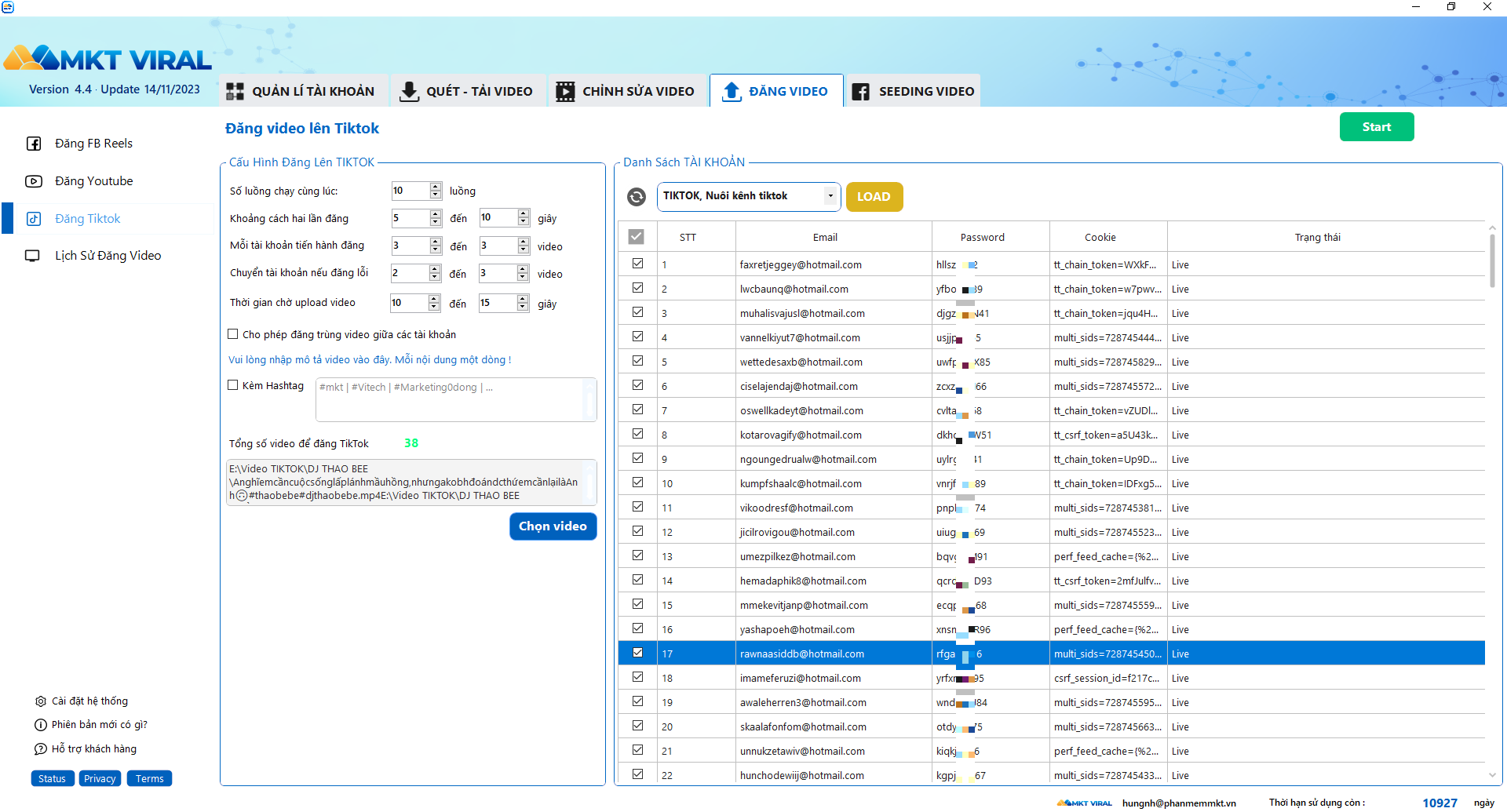Increase the Số luồng chạy cùng lúc value
The height and width of the screenshot is (812, 1507).
(x=436, y=187)
